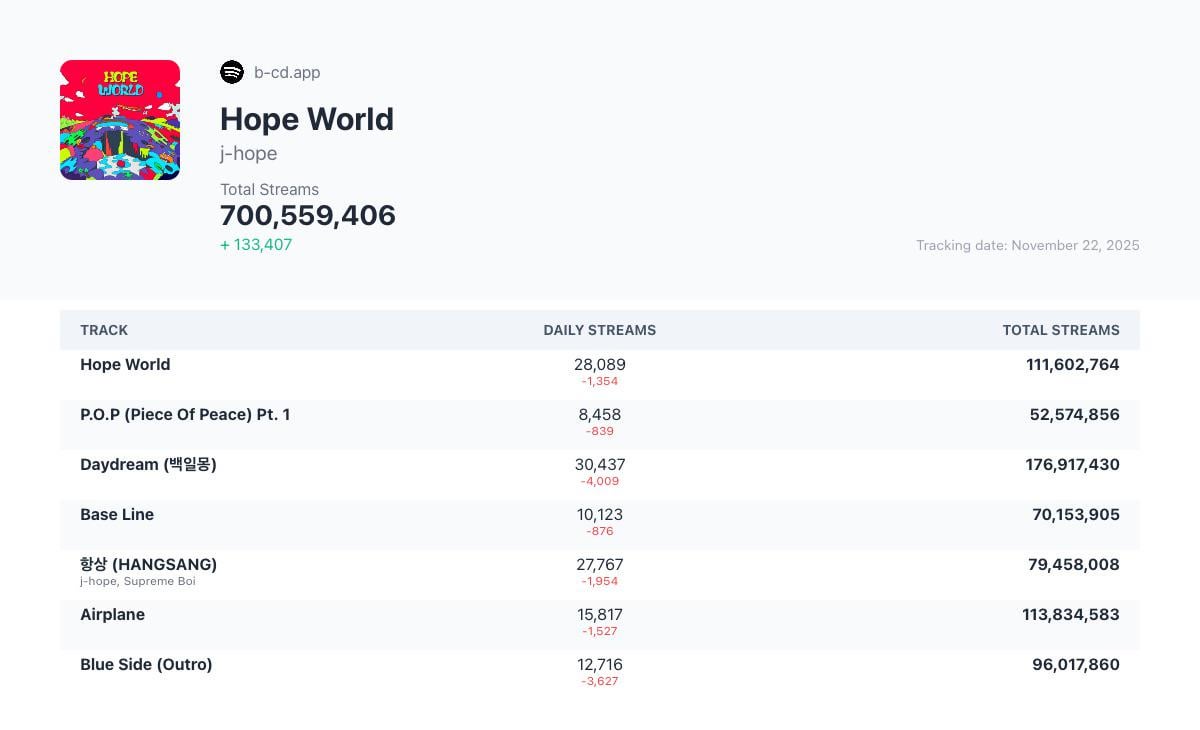
Task: Select the Blue Side (Outro) track
Action: pyautogui.click(x=146, y=665)
